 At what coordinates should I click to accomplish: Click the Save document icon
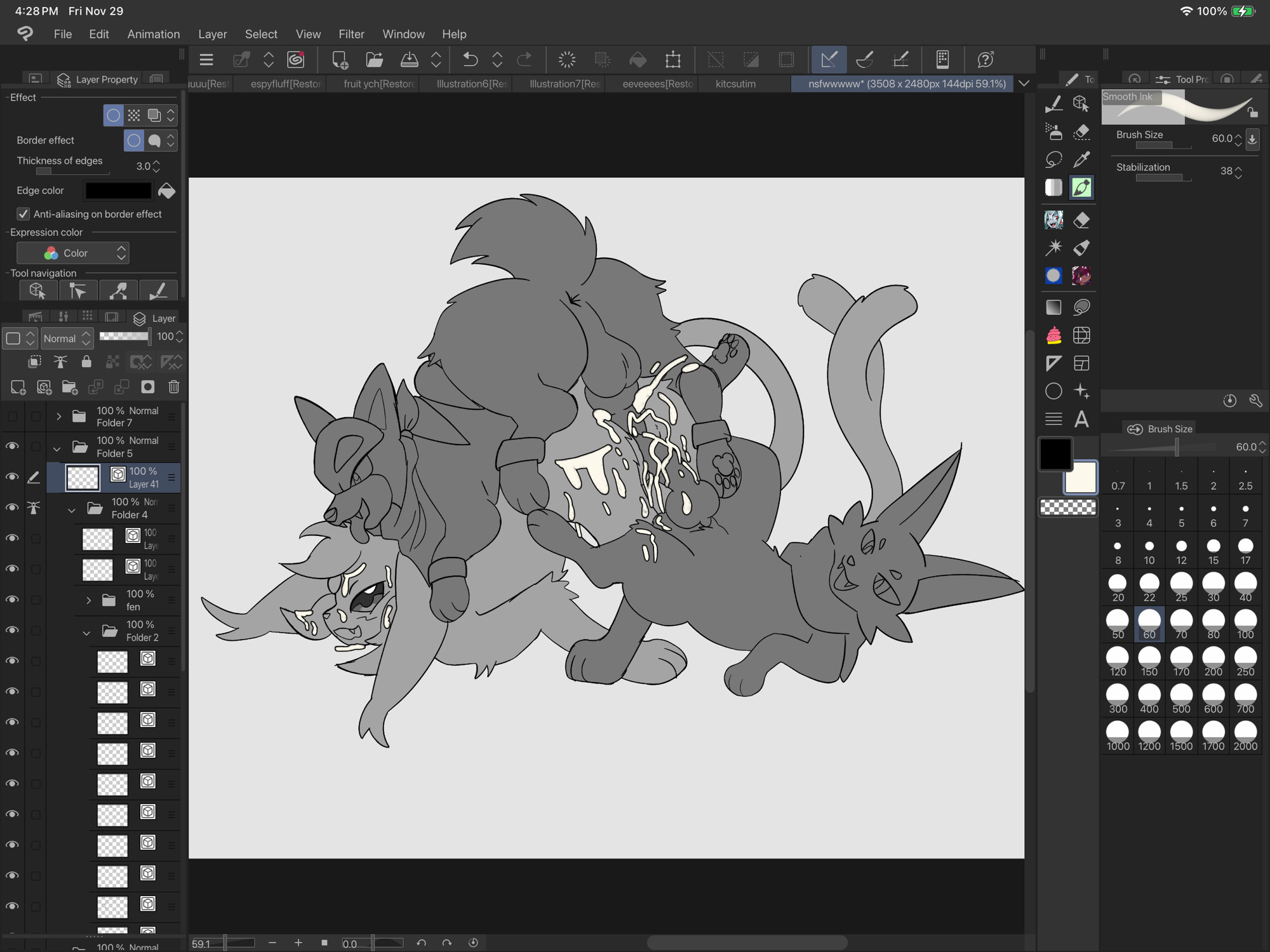[410, 60]
